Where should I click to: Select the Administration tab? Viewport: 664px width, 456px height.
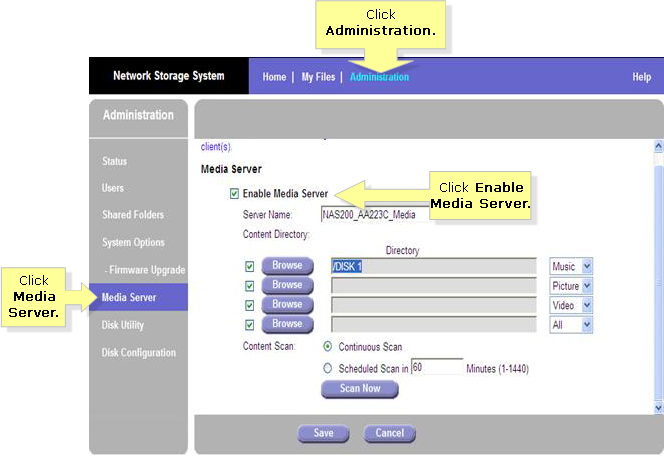tap(379, 77)
